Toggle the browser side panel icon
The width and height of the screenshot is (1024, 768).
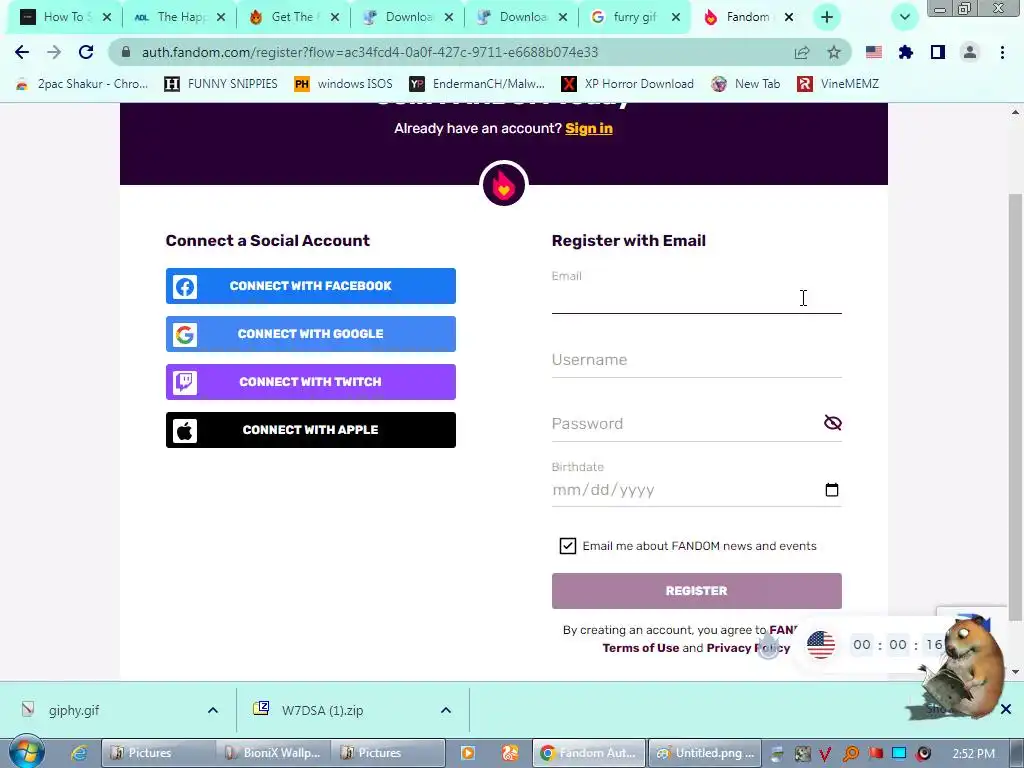(938, 52)
